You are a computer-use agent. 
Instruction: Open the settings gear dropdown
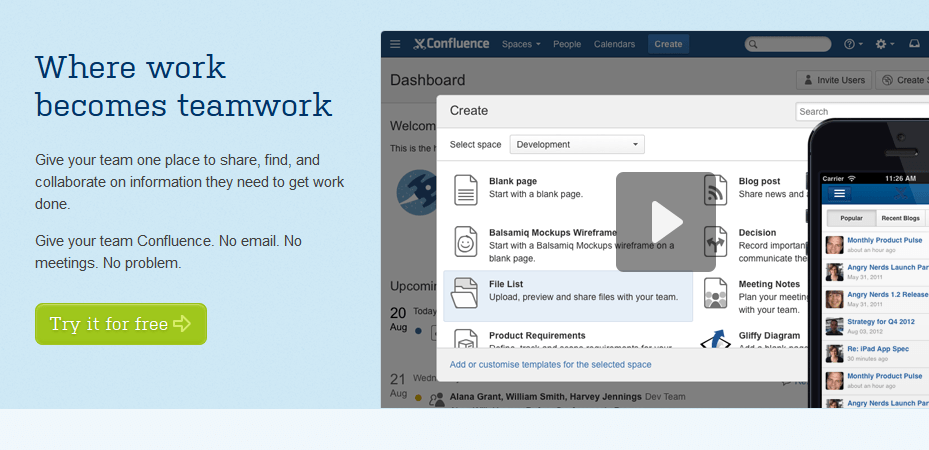click(884, 44)
